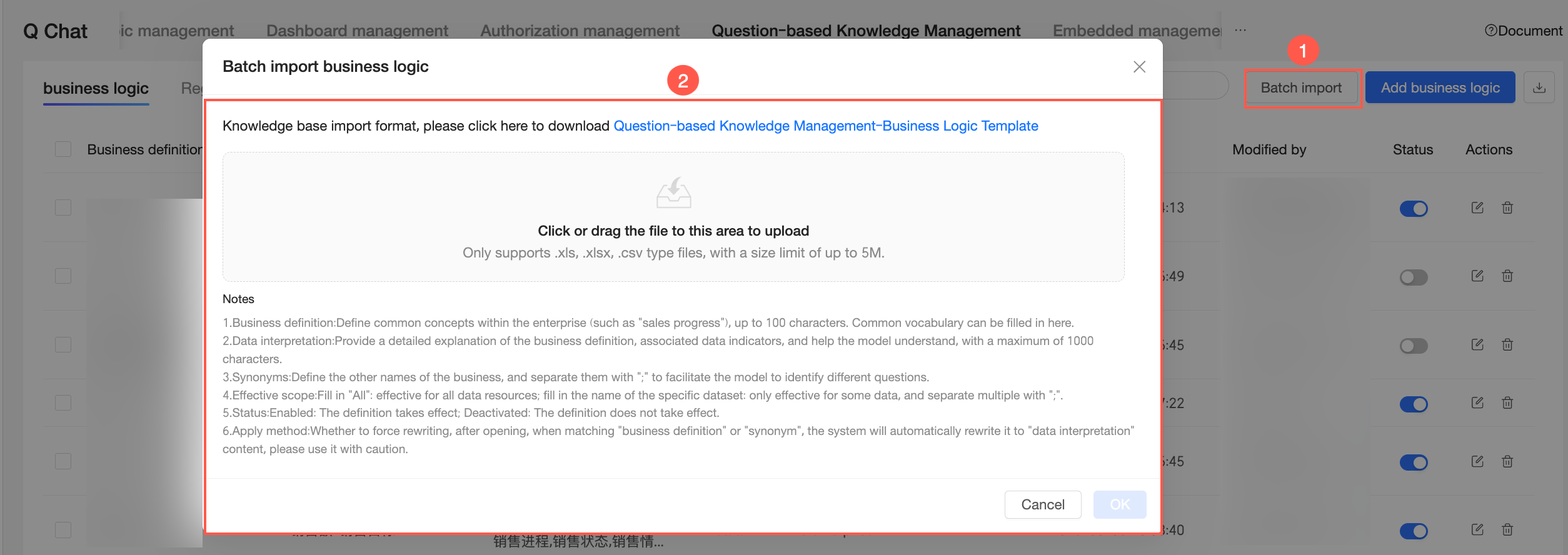Click the Actions column header
1568x555 pixels.
(1489, 149)
